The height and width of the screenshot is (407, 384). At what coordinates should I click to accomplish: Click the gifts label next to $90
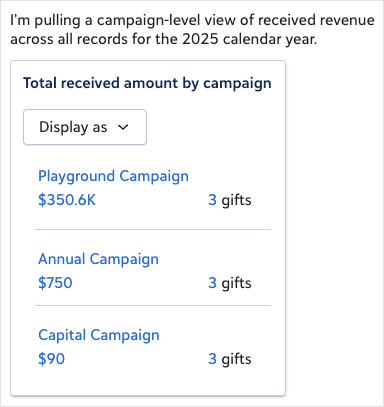click(x=236, y=359)
